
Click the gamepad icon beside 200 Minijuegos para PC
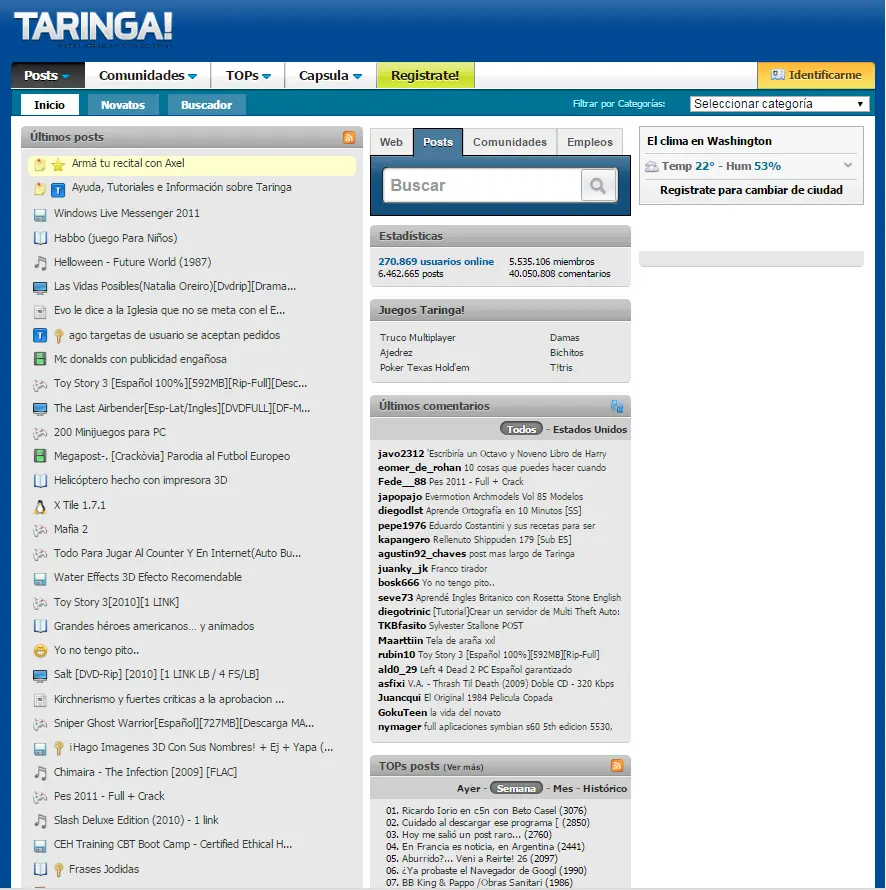click(x=40, y=433)
